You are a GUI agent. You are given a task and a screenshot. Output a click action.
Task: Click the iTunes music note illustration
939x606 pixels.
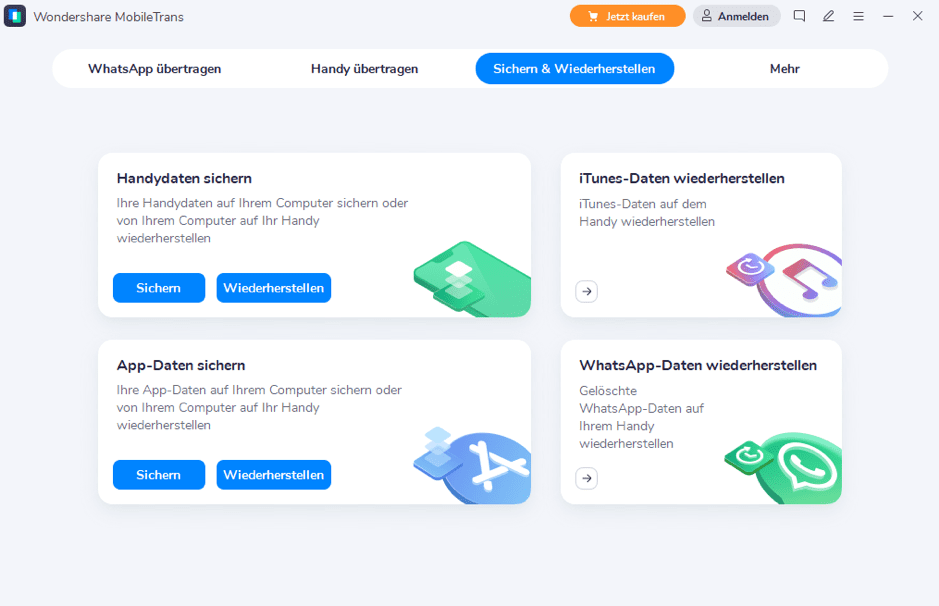(x=784, y=280)
